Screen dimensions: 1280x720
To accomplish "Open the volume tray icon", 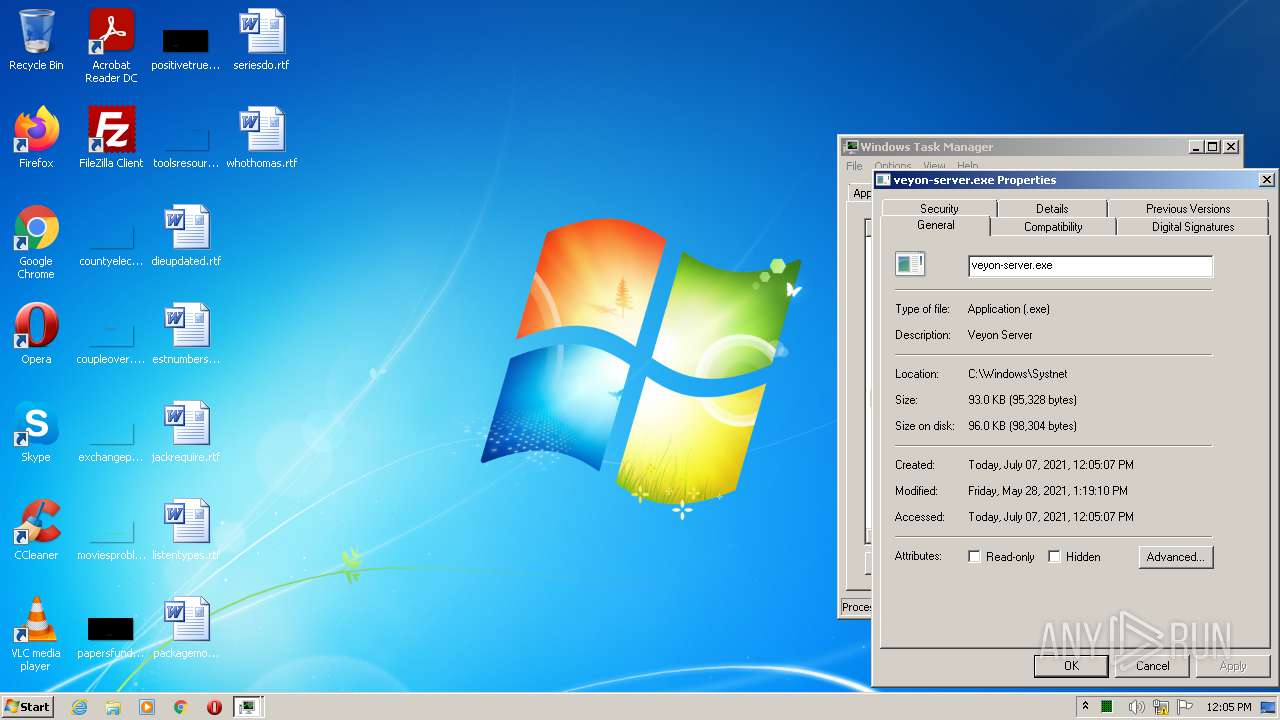I will point(1136,707).
